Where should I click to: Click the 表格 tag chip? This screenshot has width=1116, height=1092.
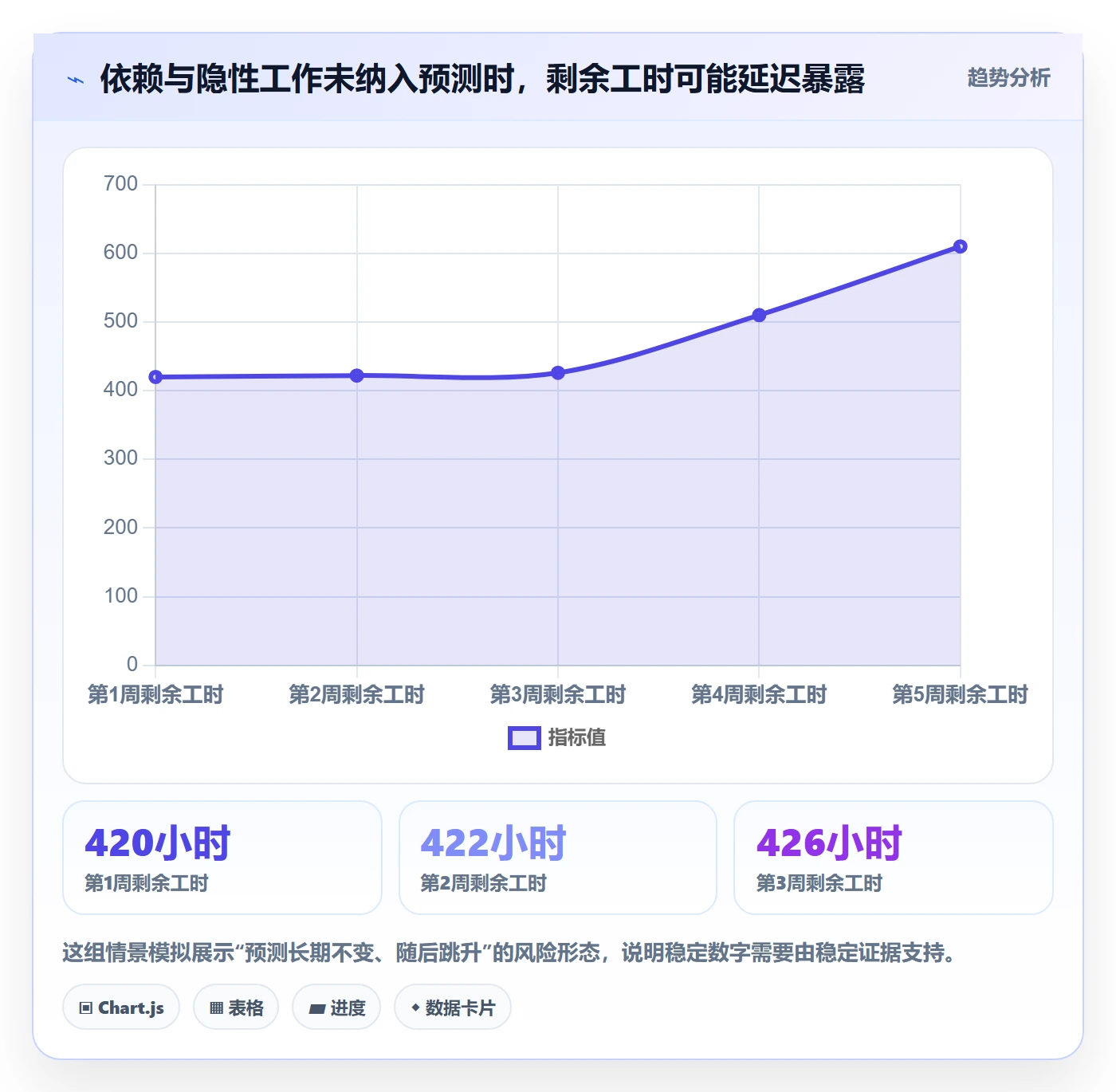(x=236, y=1008)
